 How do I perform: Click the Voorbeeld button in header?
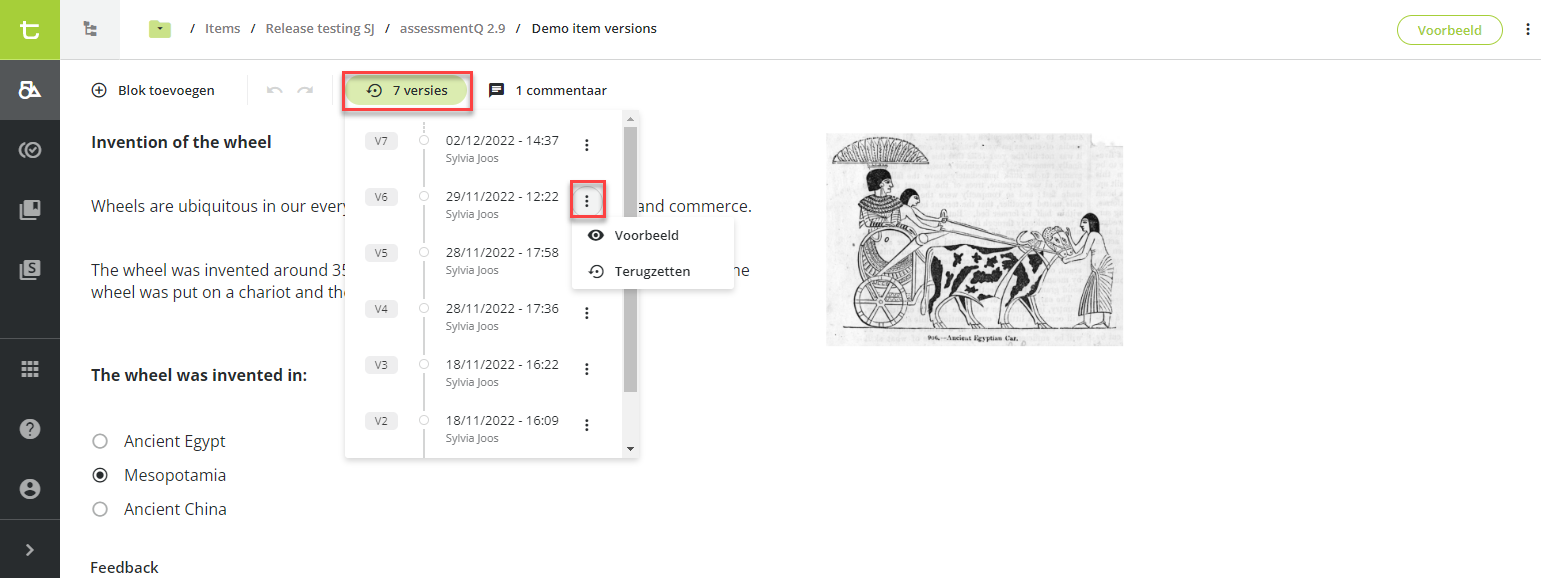(1450, 30)
